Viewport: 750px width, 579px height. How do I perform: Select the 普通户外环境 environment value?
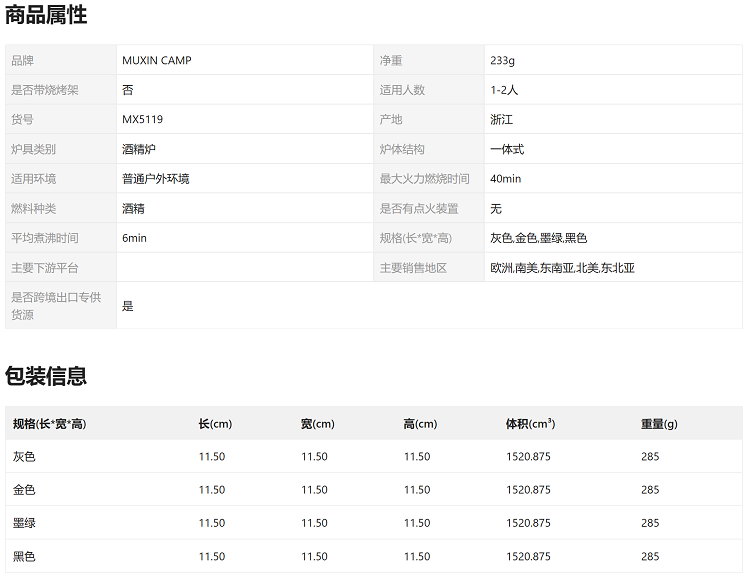click(155, 179)
